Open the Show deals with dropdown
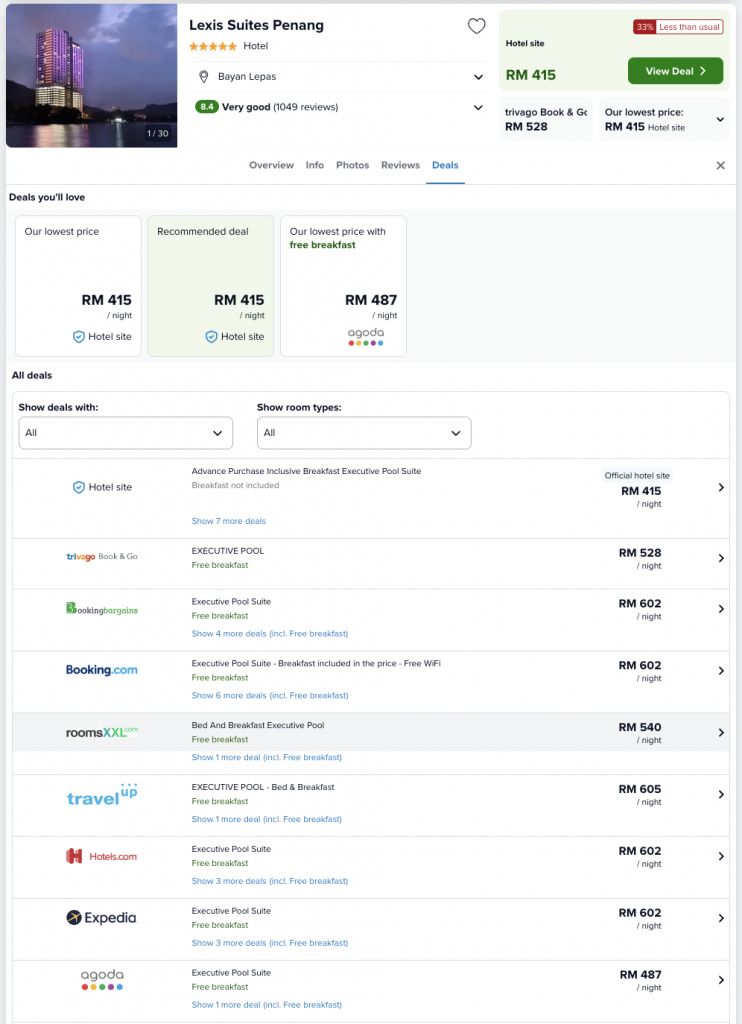 pyautogui.click(x=125, y=433)
